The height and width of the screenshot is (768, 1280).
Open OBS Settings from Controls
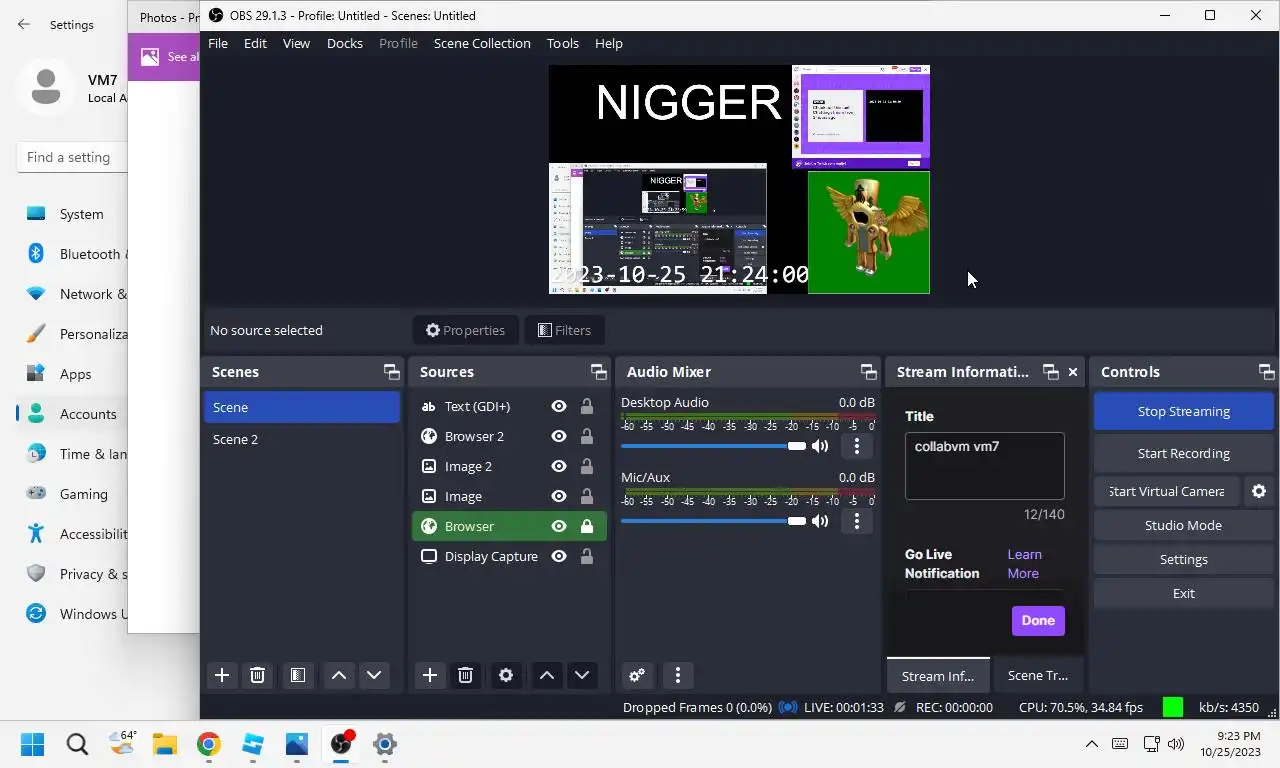point(1183,559)
